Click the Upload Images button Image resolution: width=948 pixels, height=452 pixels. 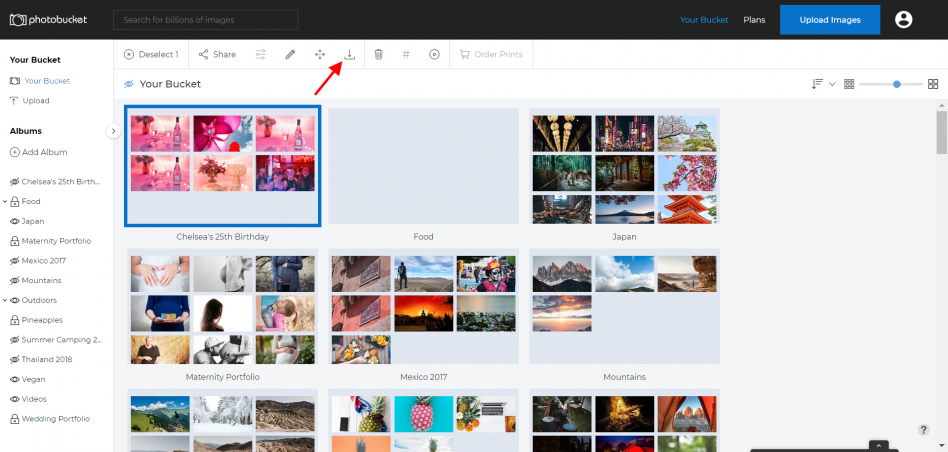coord(830,20)
